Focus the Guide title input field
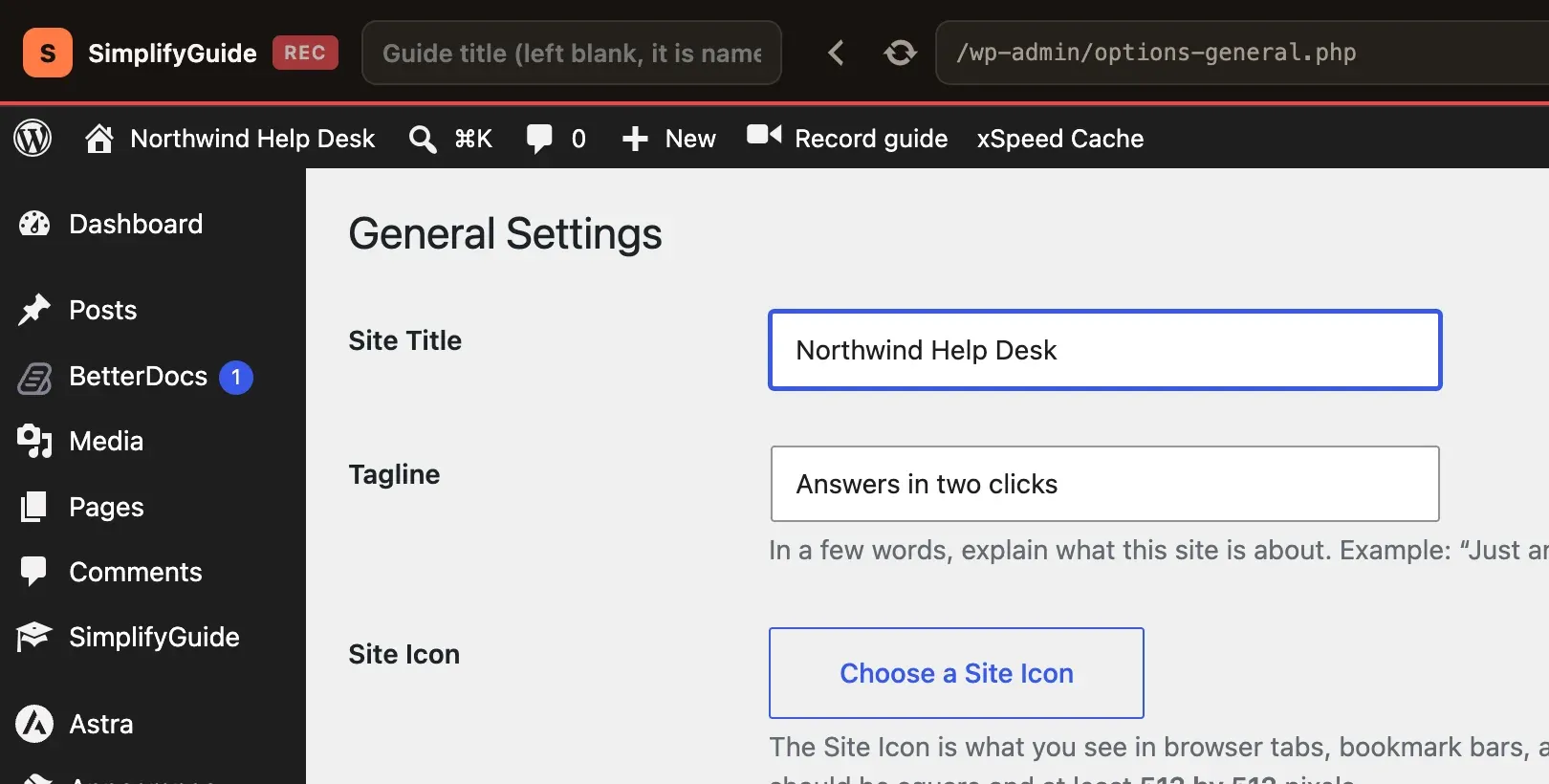The image size is (1549, 784). pyautogui.click(x=572, y=53)
